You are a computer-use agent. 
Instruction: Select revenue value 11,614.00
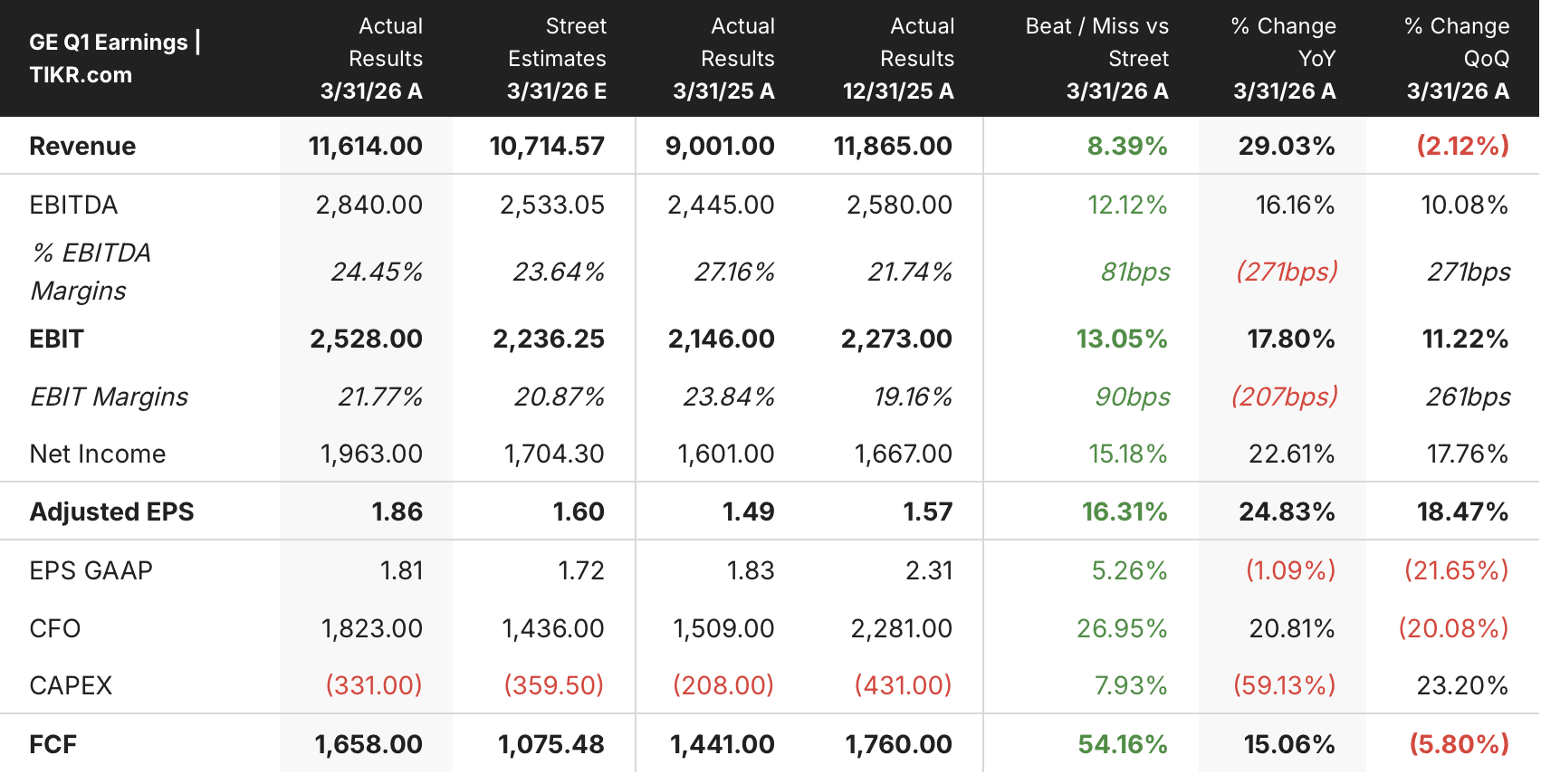365,146
